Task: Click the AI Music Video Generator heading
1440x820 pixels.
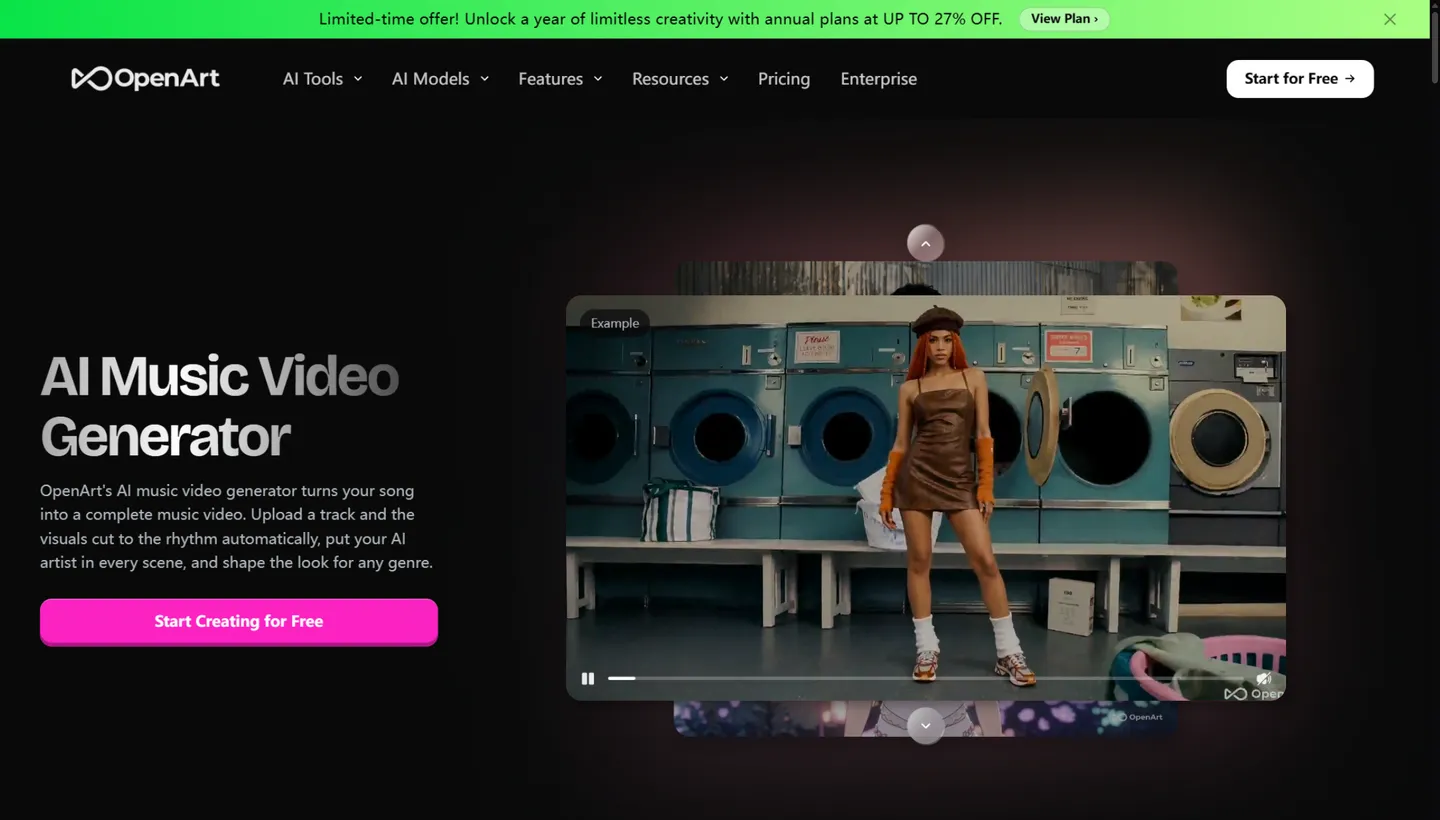Action: tap(220, 406)
